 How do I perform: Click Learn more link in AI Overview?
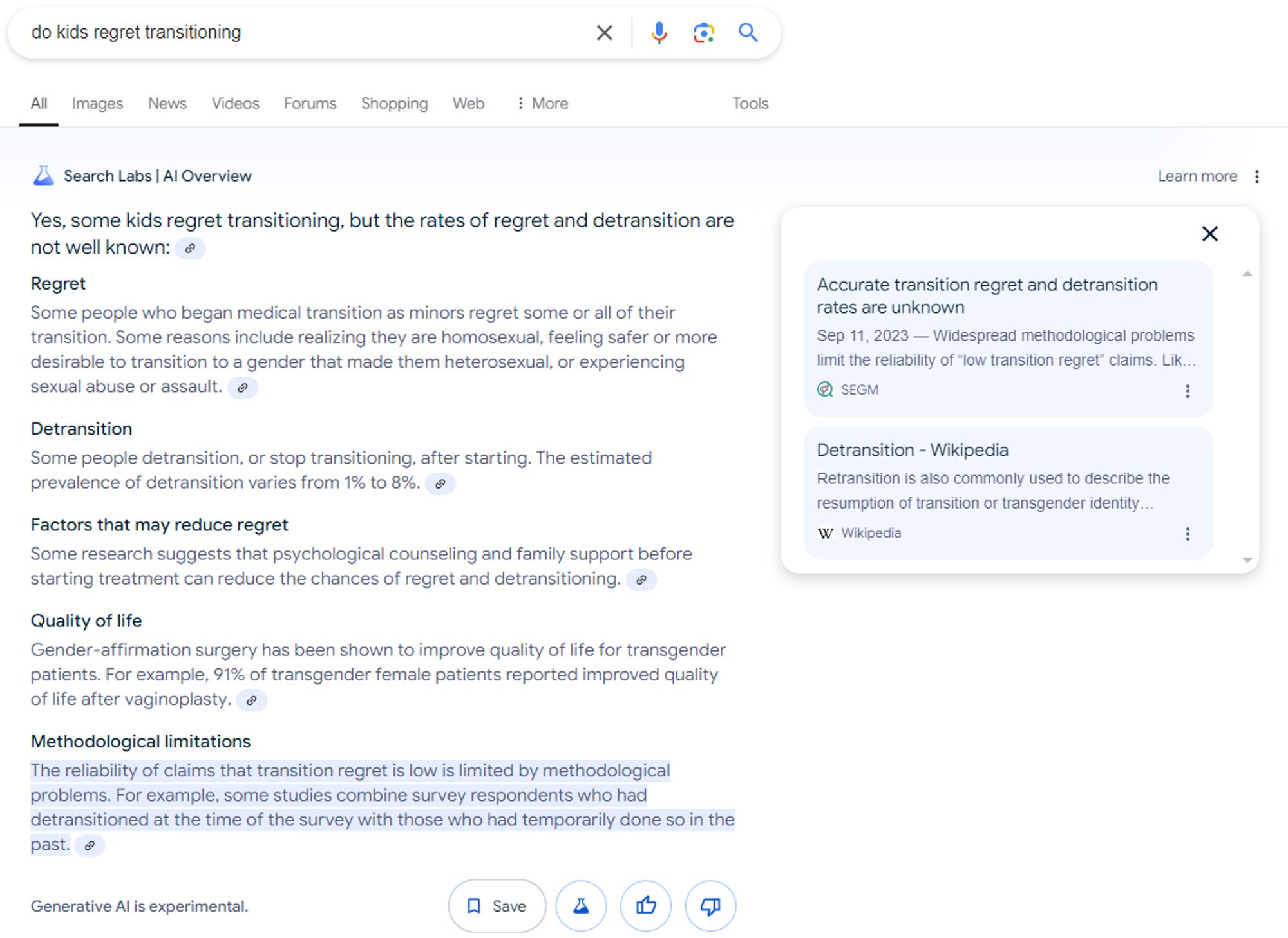(x=1196, y=176)
